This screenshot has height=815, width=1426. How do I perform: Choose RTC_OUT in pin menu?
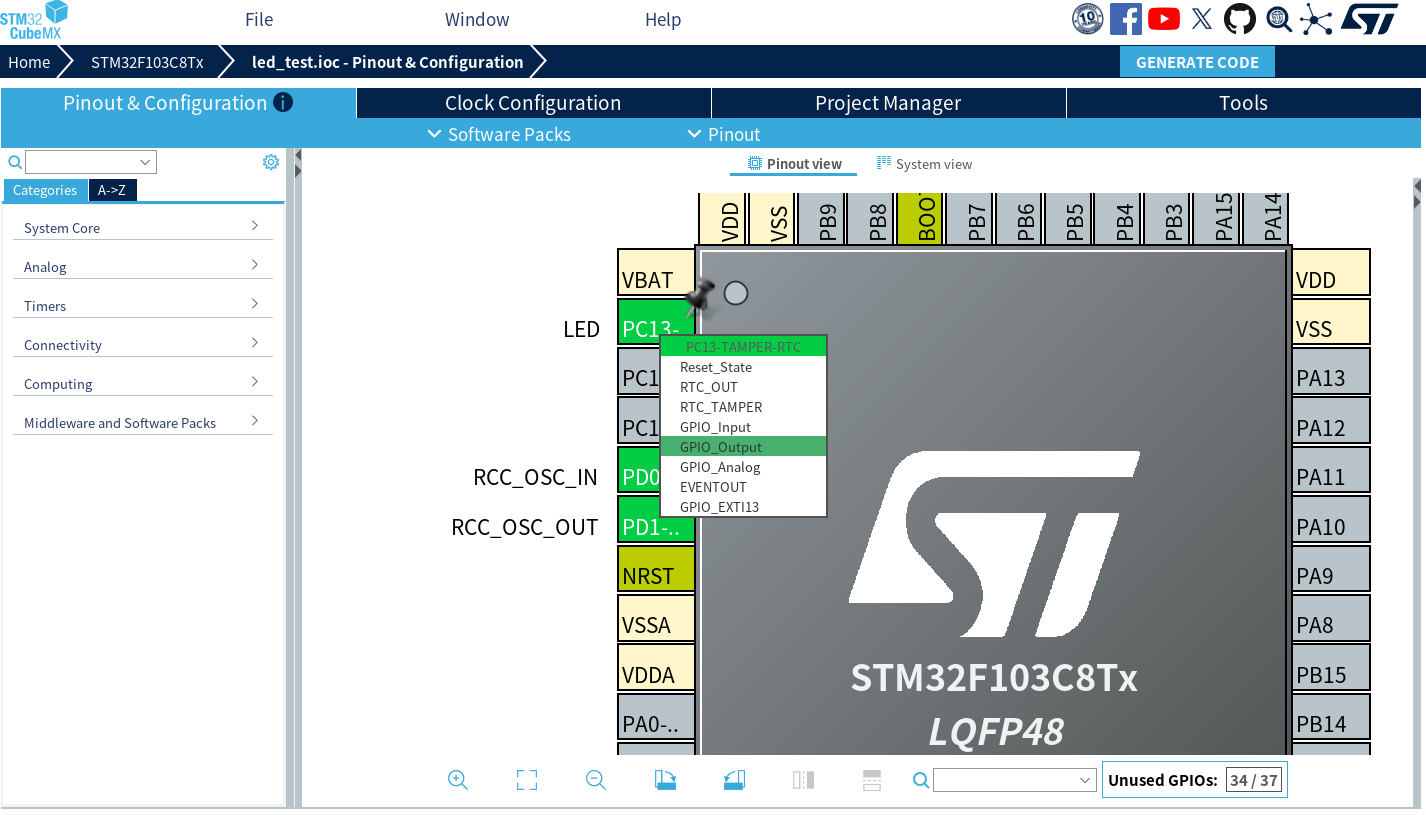tap(744, 387)
